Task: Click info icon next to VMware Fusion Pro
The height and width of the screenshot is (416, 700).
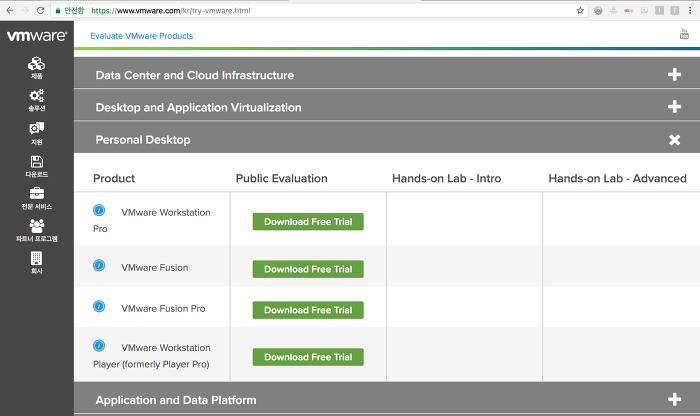Action: point(99,306)
